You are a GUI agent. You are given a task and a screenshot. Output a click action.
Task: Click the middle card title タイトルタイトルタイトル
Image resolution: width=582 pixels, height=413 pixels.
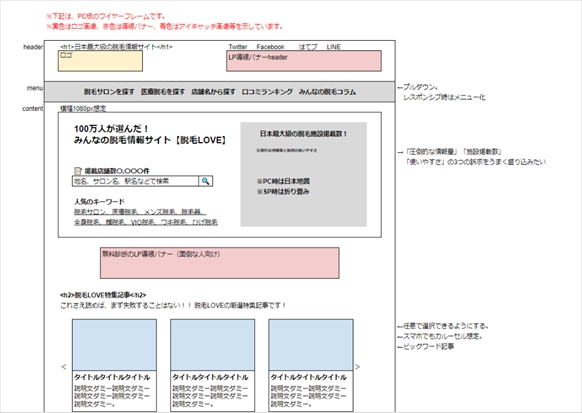[210, 377]
